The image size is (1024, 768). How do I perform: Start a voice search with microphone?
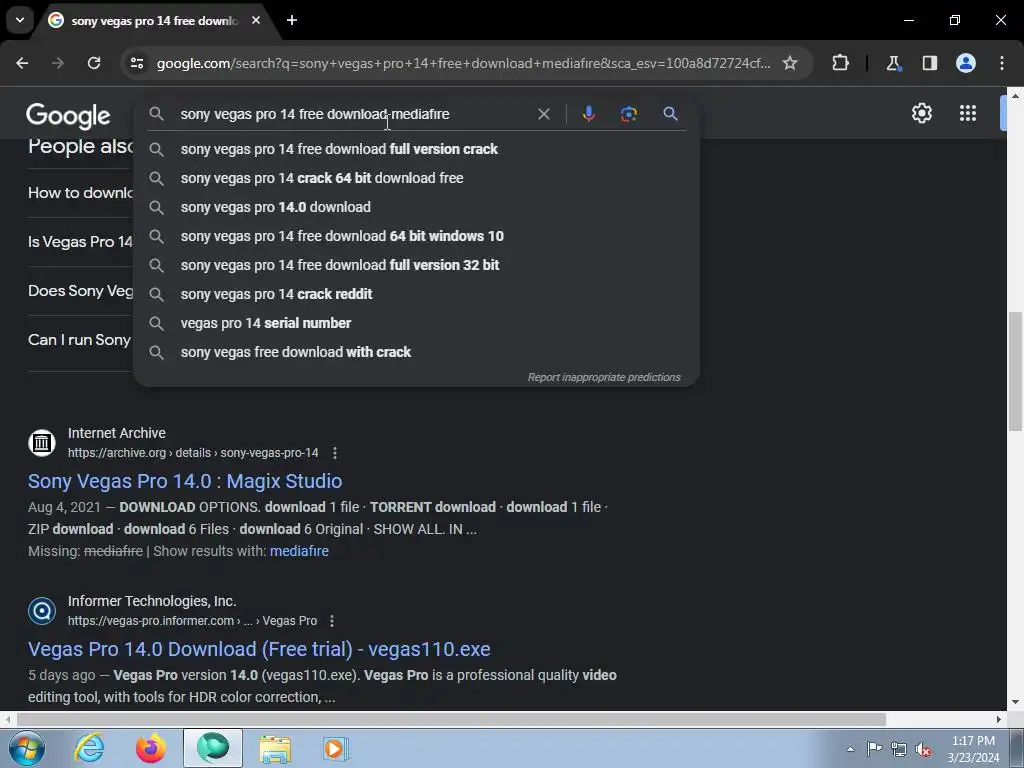588,114
